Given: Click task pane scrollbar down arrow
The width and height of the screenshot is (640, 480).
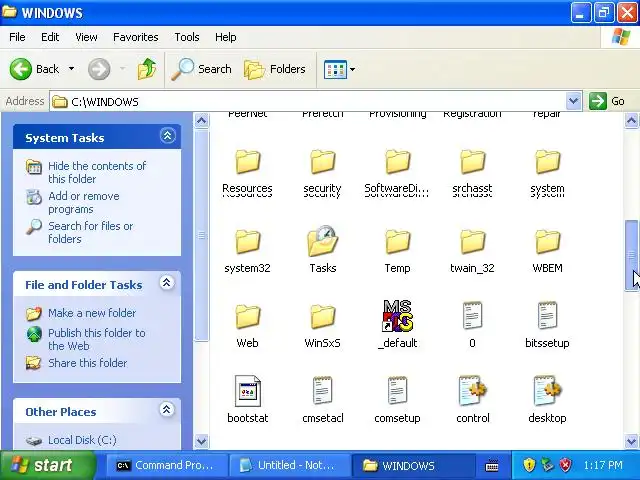Looking at the screenshot, I should pos(201,441).
